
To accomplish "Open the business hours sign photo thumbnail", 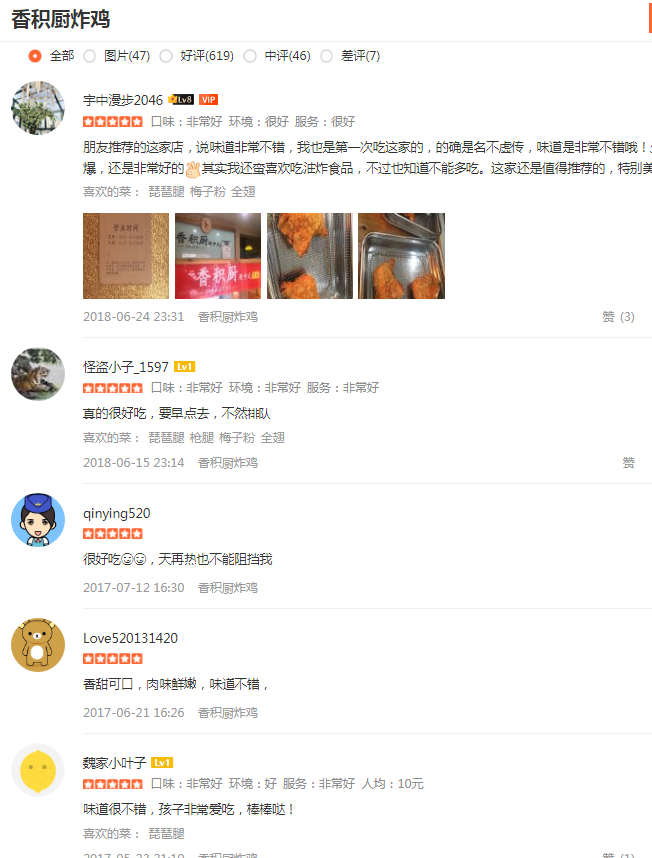I will tap(126, 256).
